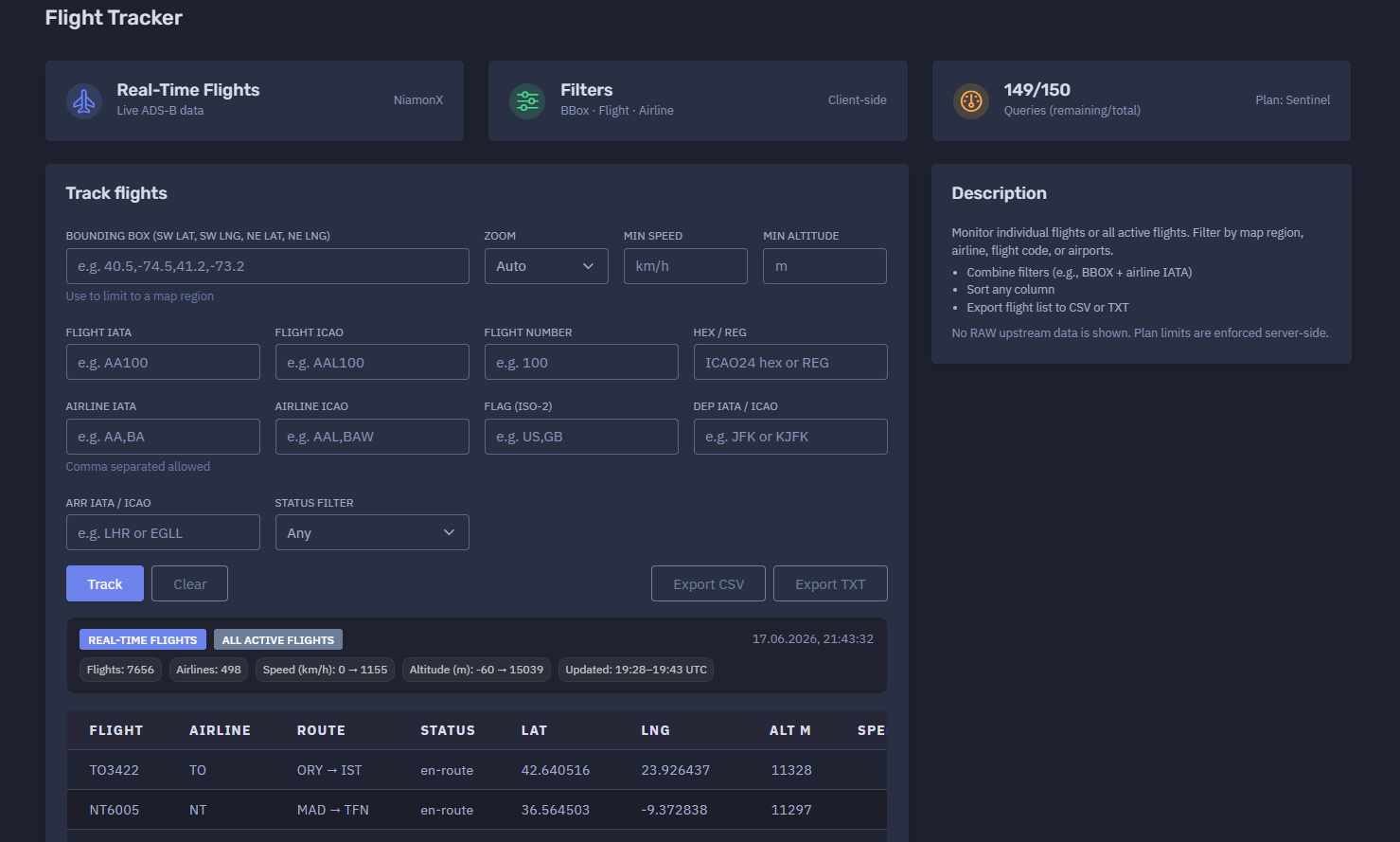Sort table by STATUS column header
This screenshot has width=1400, height=842.
(x=448, y=730)
